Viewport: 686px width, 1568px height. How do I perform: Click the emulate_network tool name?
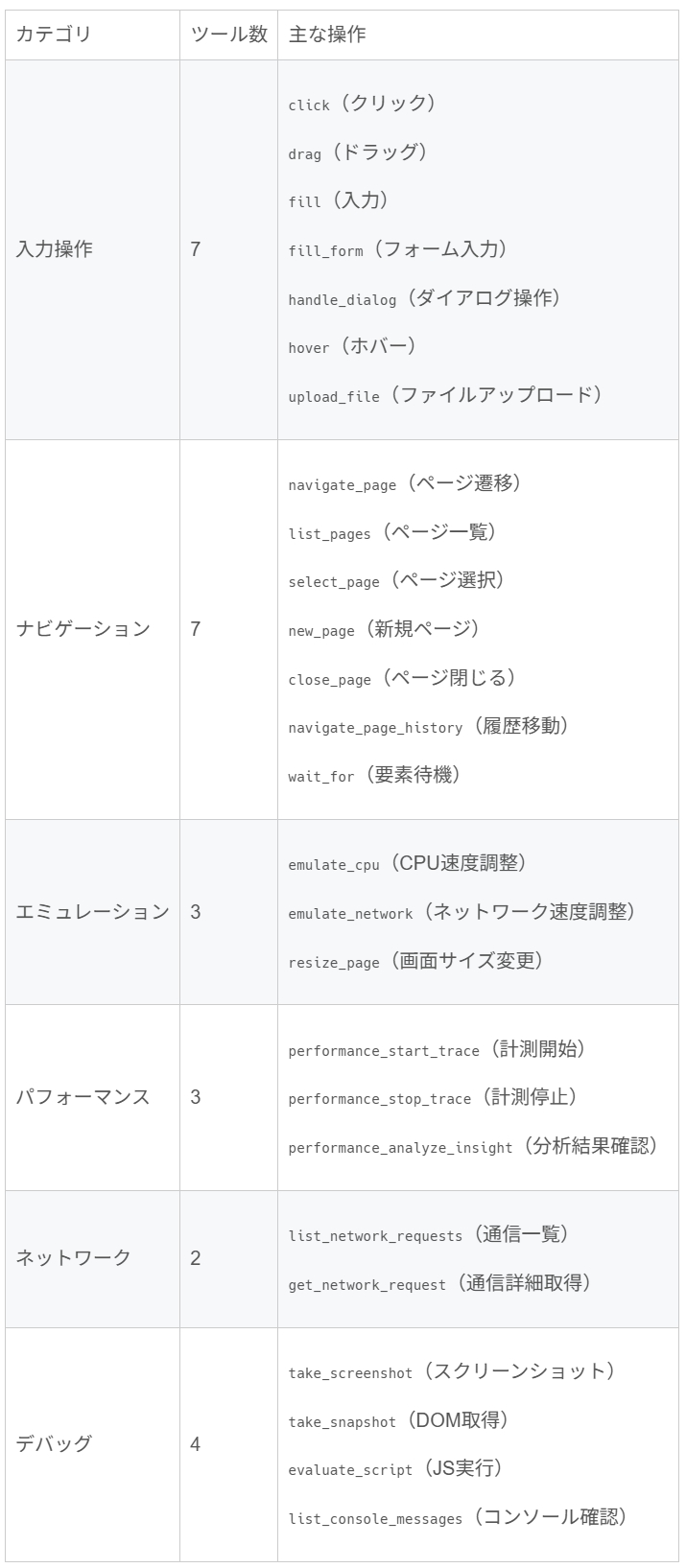click(350, 914)
